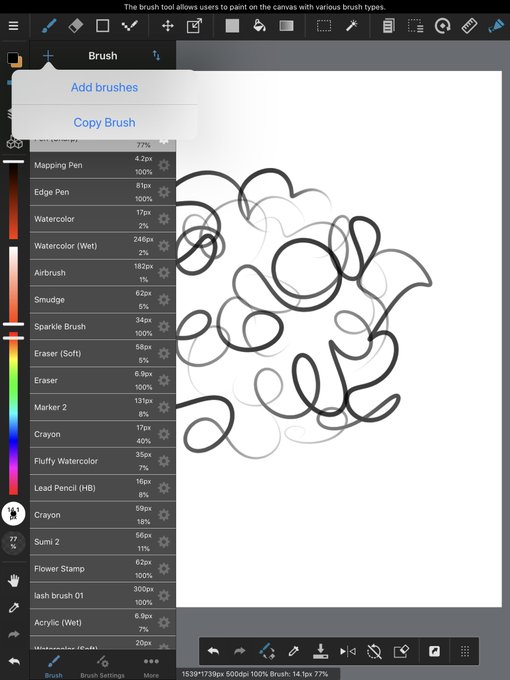Undo using left sidebar arrow
This screenshot has height=680, width=510.
click(x=14, y=661)
